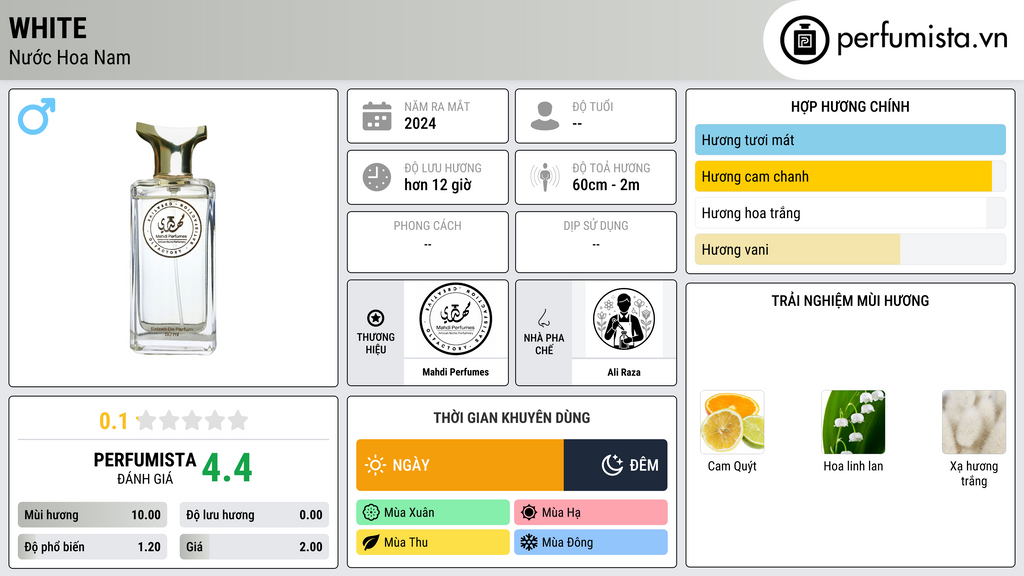
Task: Open the Ali Raza perfumer portrait
Action: [x=624, y=319]
